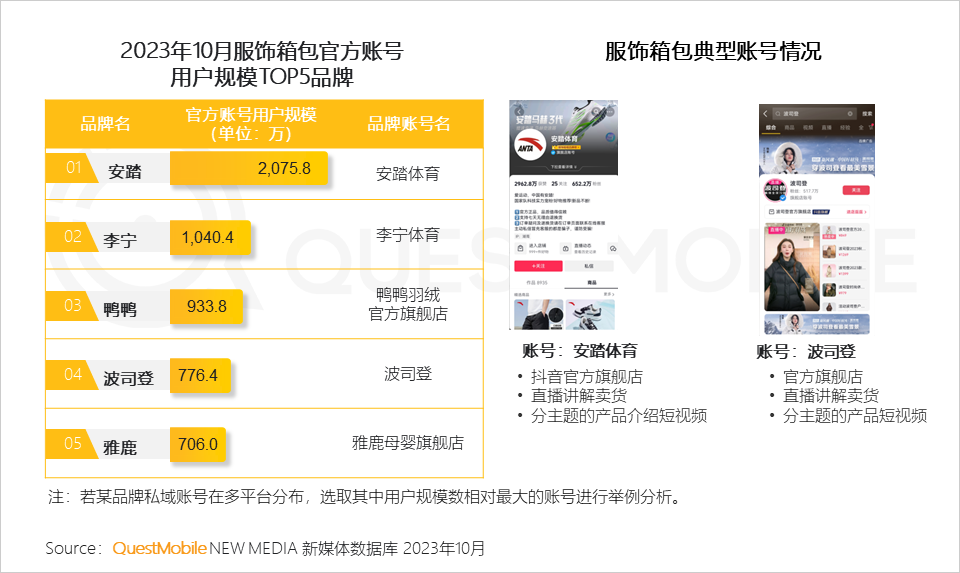
Task: Expand Anta pull-down details chevron
Action: pos(577,167)
